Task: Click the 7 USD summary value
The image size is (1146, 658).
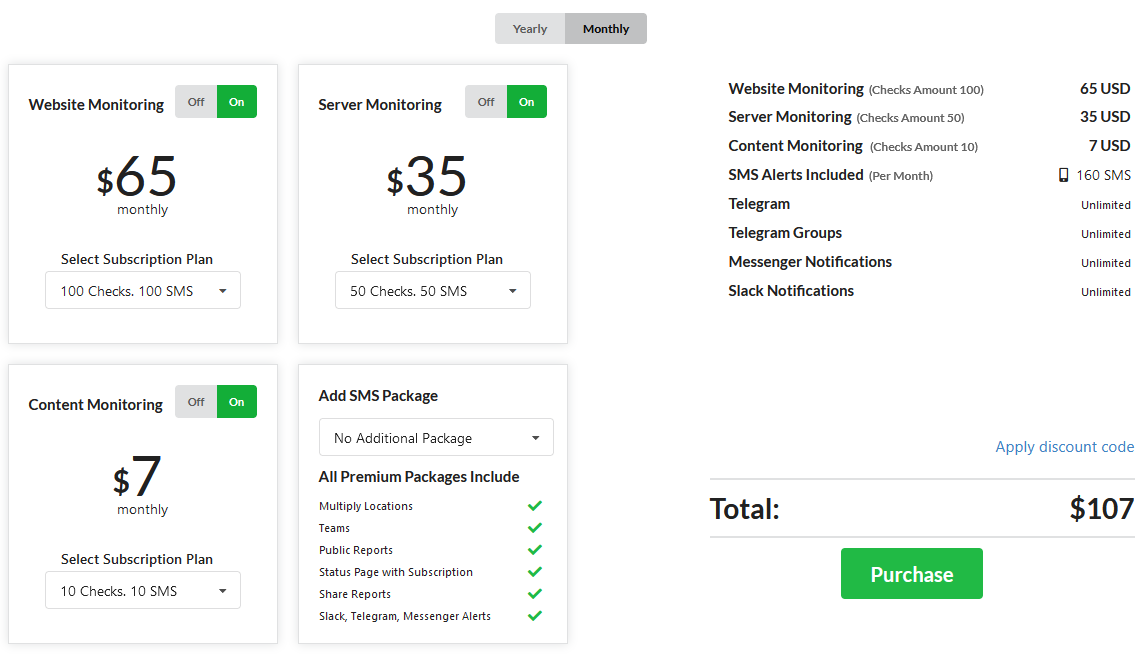Action: [1109, 145]
